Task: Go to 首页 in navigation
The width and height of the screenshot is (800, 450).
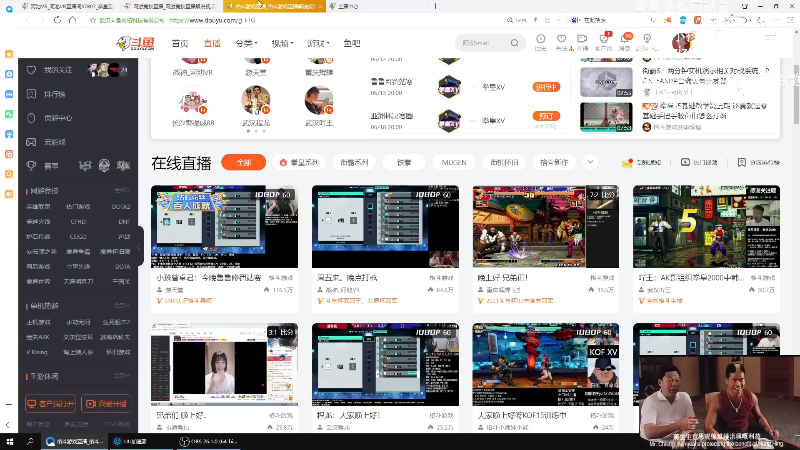Action: tap(180, 43)
